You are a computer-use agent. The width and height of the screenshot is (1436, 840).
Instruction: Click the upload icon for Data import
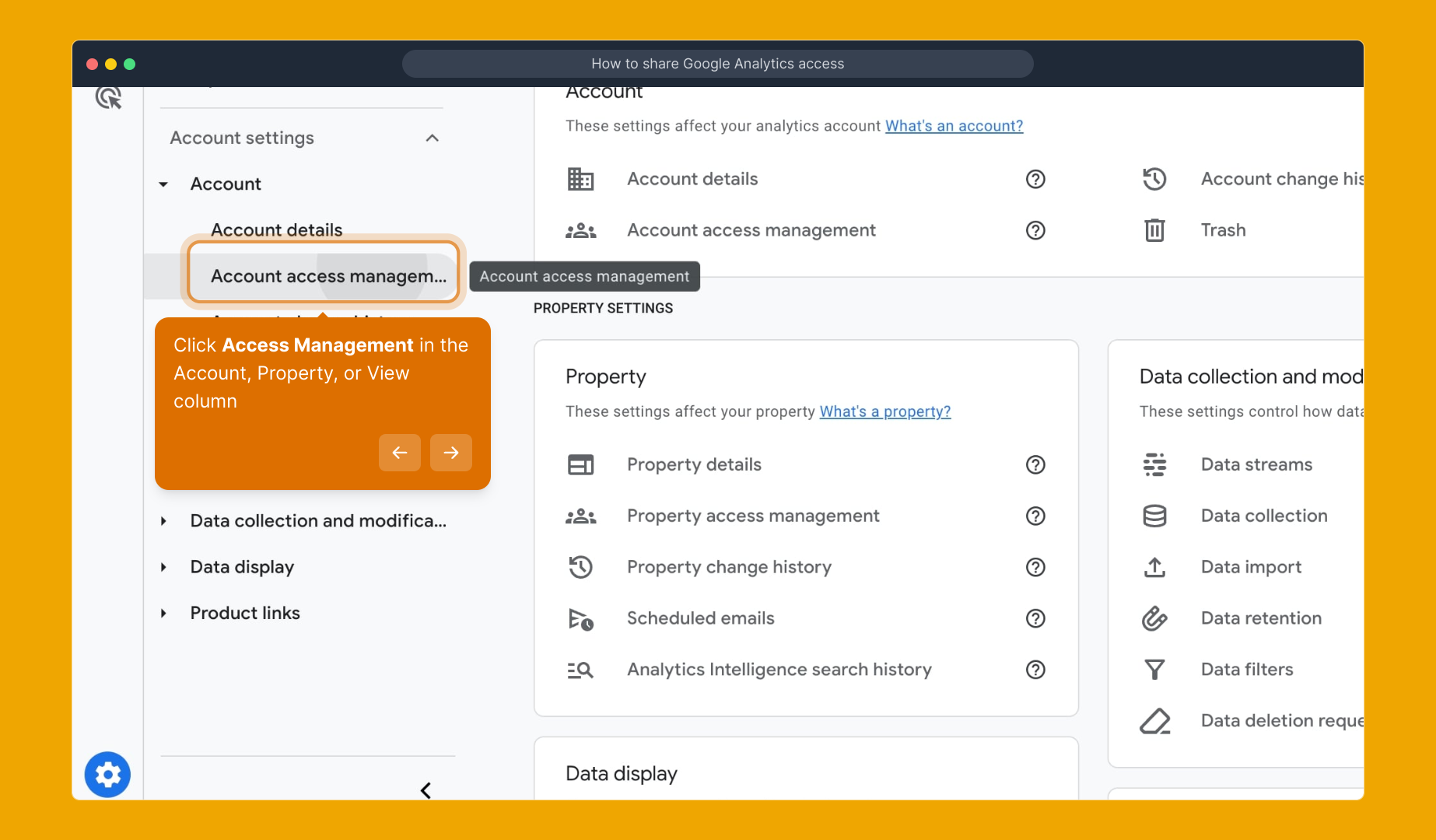[1156, 567]
